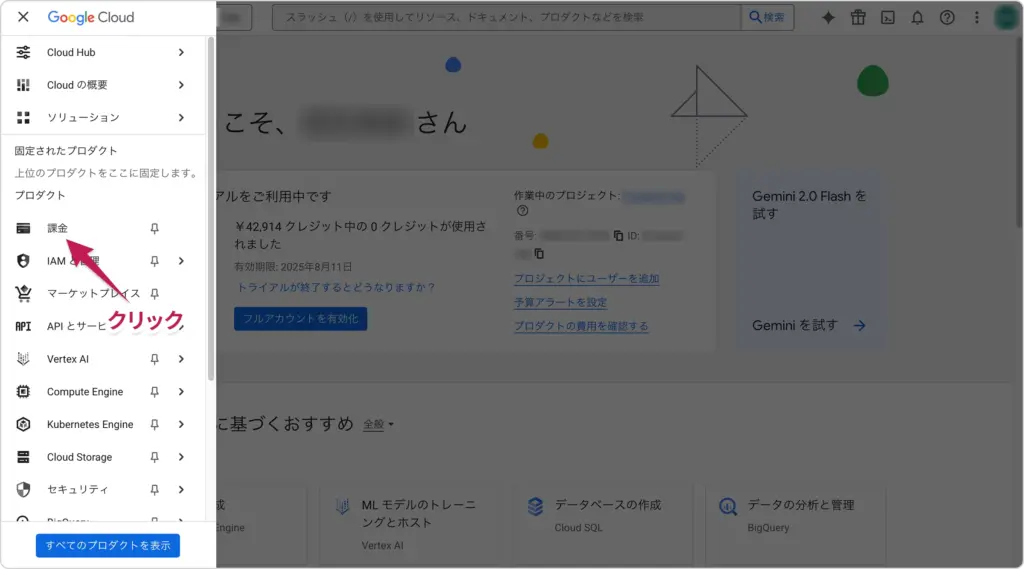
Task: Open プロダクトの費用を確認する link
Action: tap(581, 326)
